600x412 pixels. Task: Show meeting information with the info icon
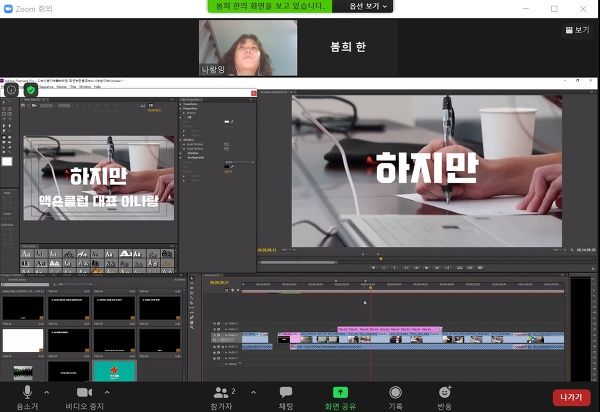11,90
